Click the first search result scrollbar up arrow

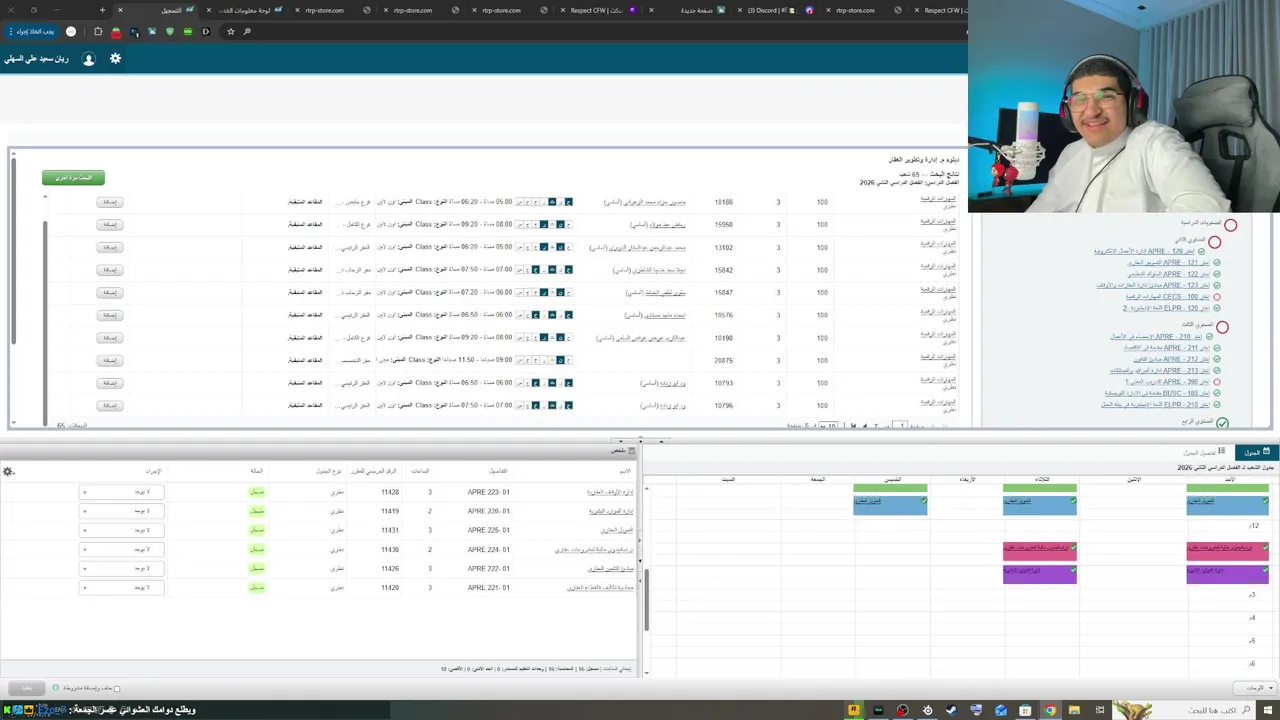point(44,197)
